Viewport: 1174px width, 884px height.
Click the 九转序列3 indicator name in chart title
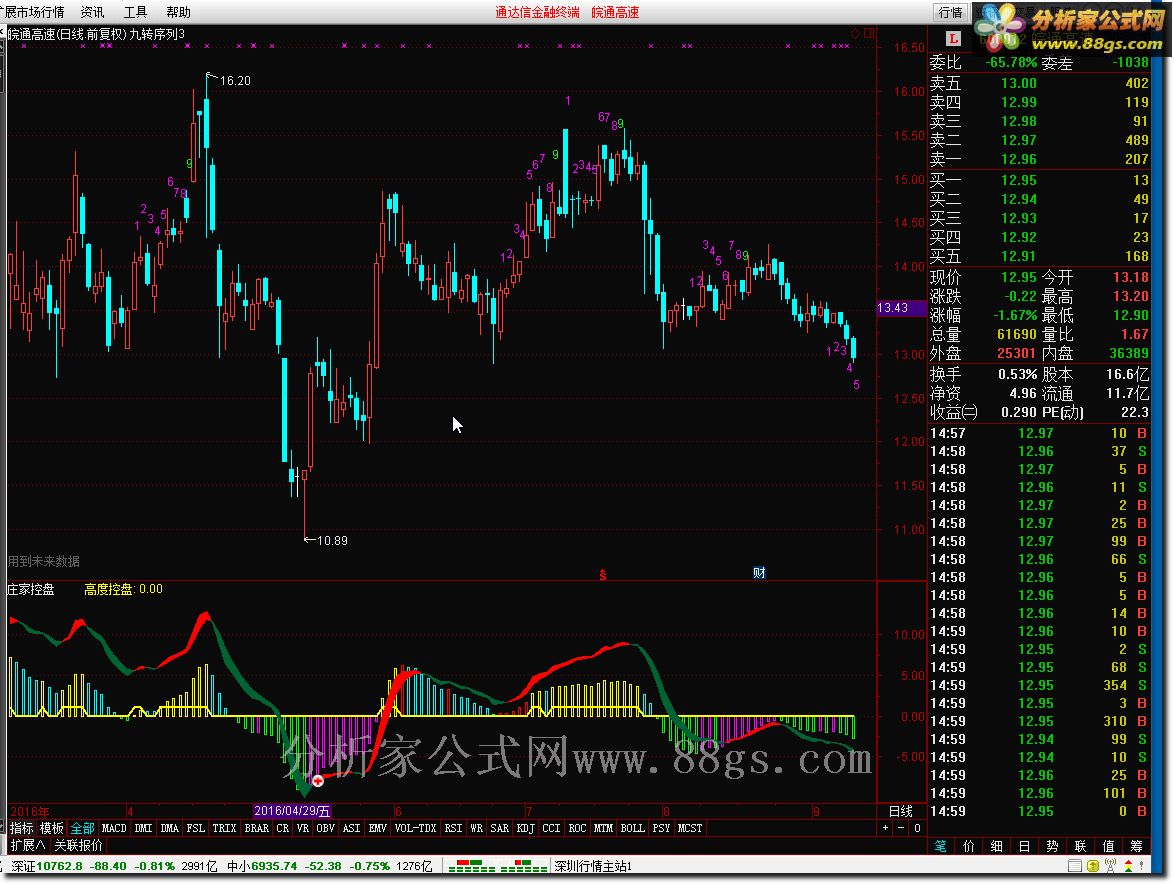coord(156,34)
